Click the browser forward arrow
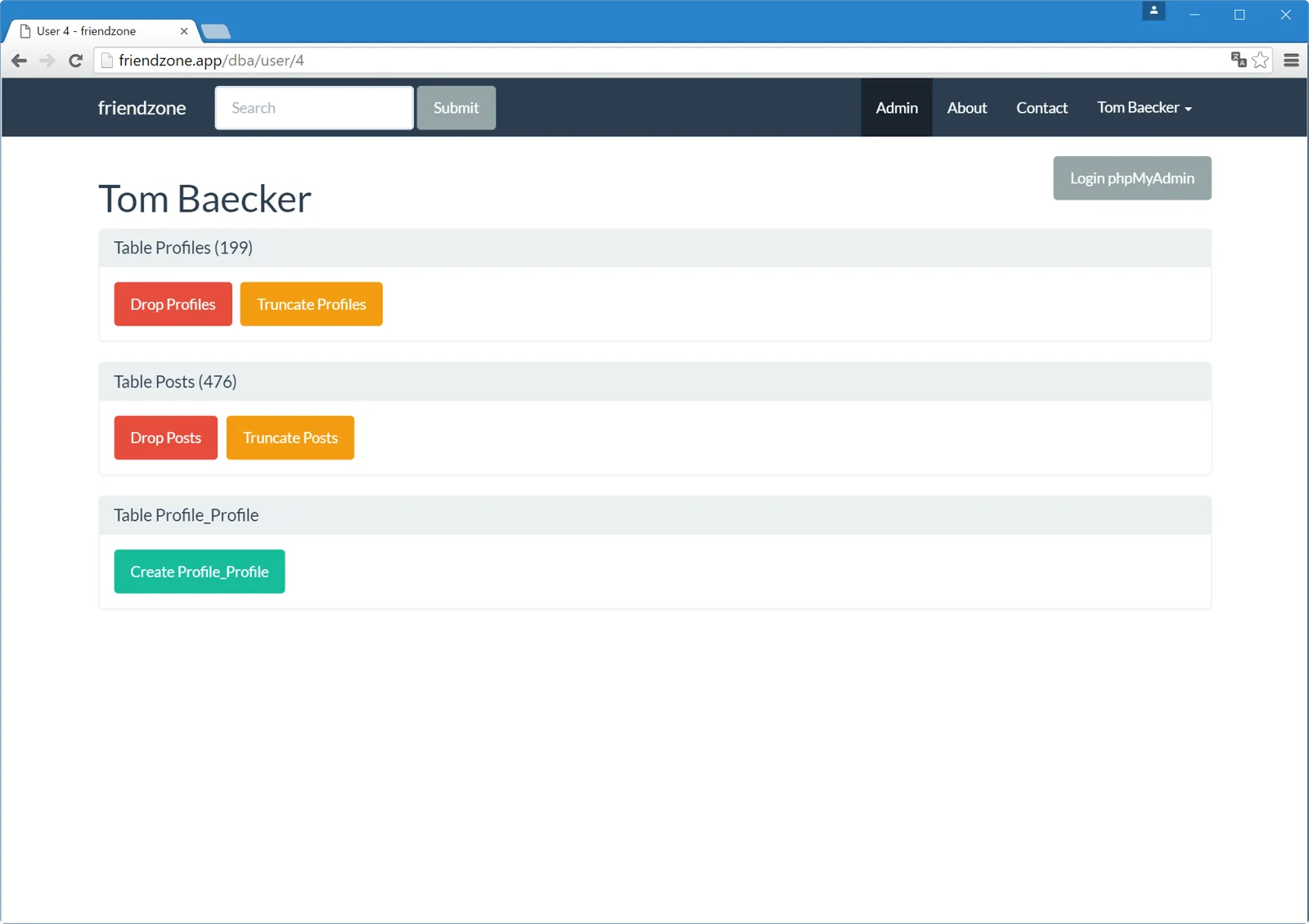 click(47, 61)
